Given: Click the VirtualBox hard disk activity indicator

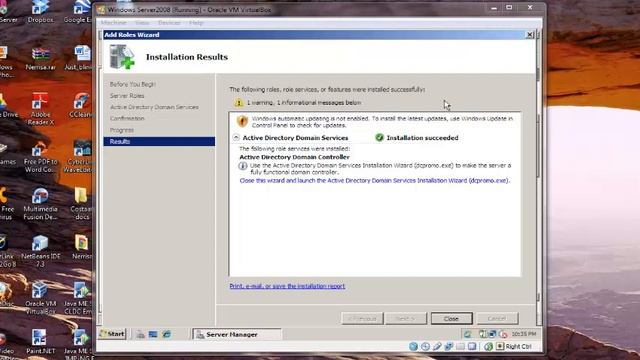Looking at the screenshot, I should [413, 347].
